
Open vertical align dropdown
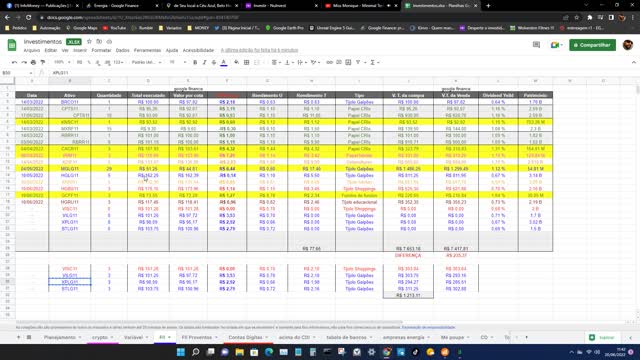289,62
